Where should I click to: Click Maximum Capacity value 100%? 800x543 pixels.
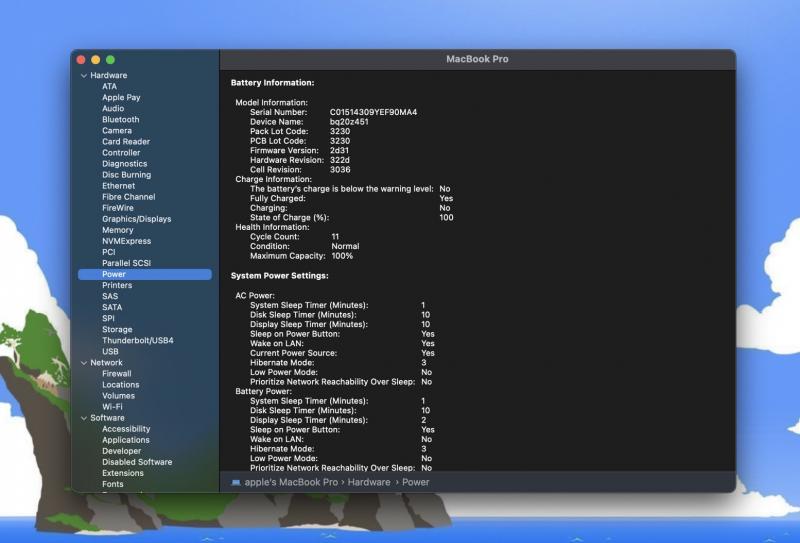pyautogui.click(x=342, y=256)
